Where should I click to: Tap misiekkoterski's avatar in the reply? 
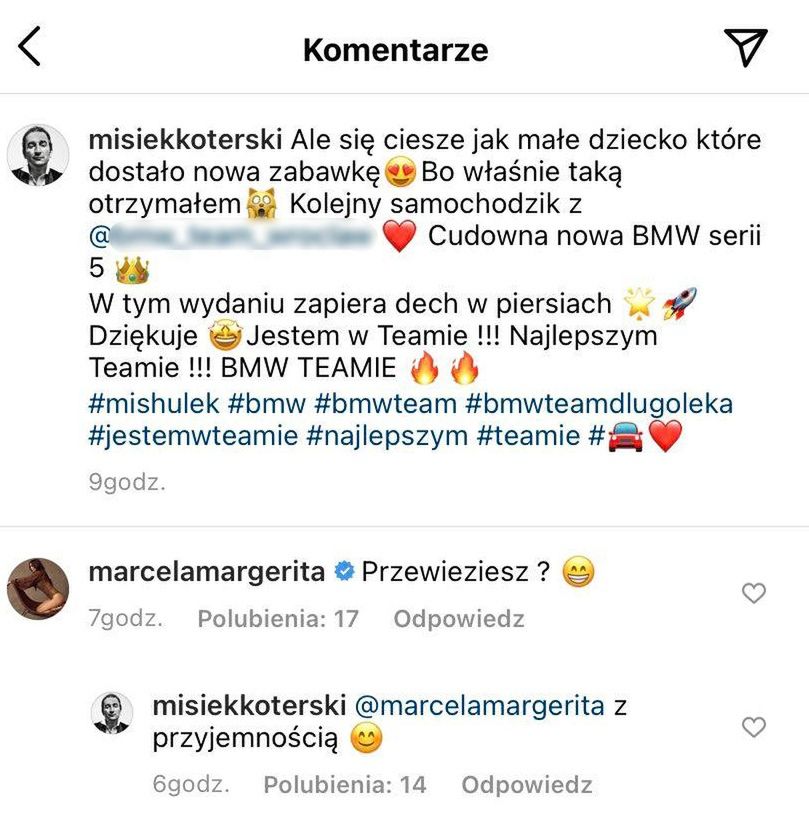click(x=113, y=713)
